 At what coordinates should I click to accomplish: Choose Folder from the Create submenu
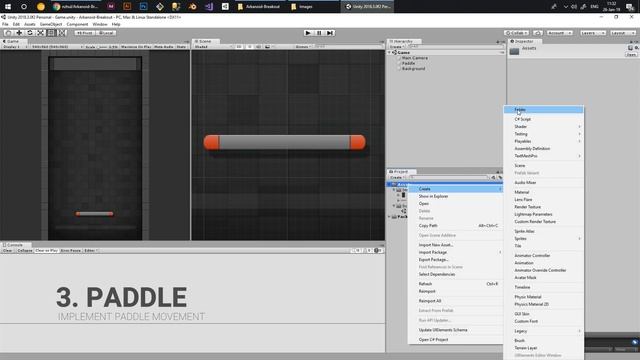tap(544, 109)
